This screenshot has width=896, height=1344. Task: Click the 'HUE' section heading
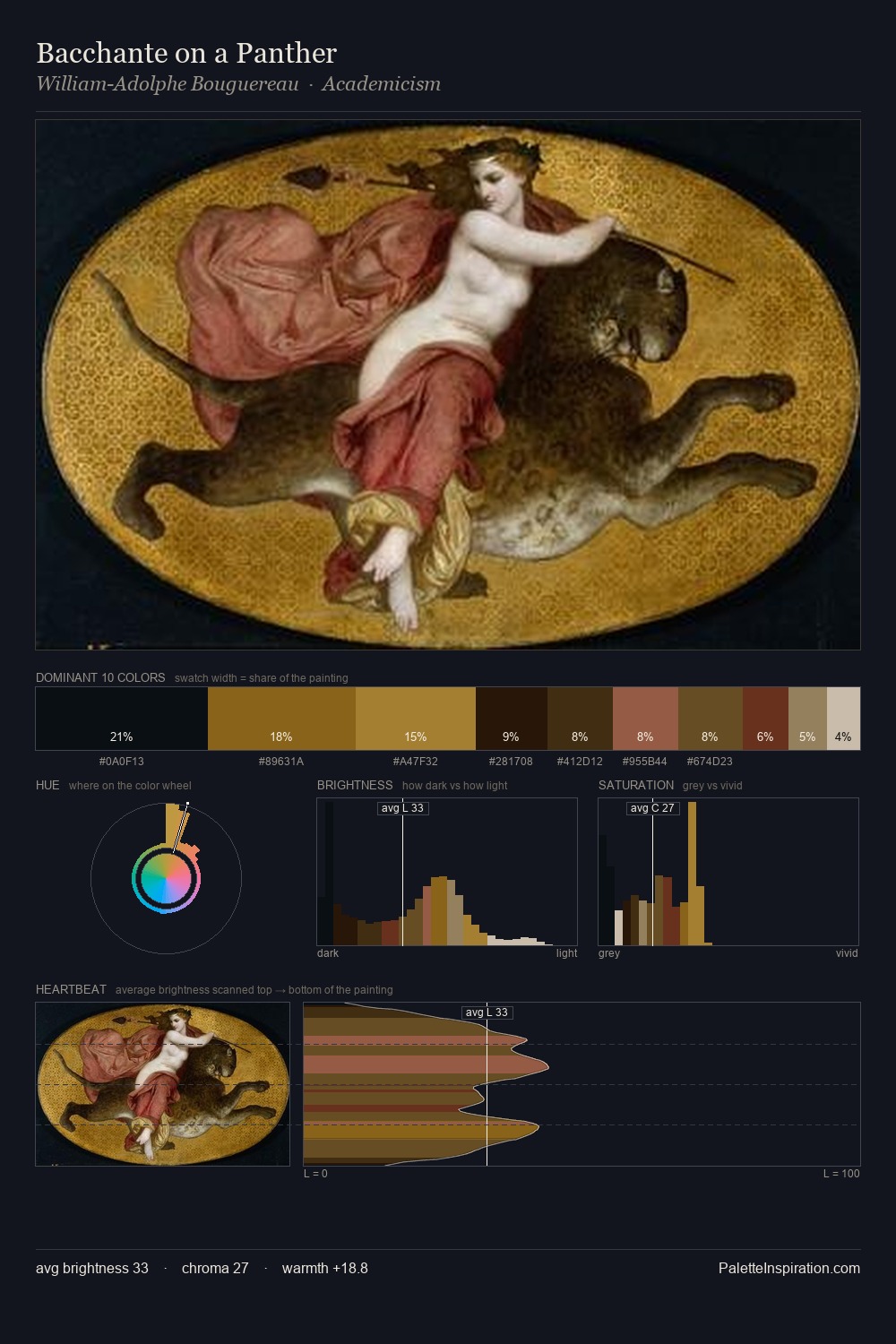click(47, 785)
